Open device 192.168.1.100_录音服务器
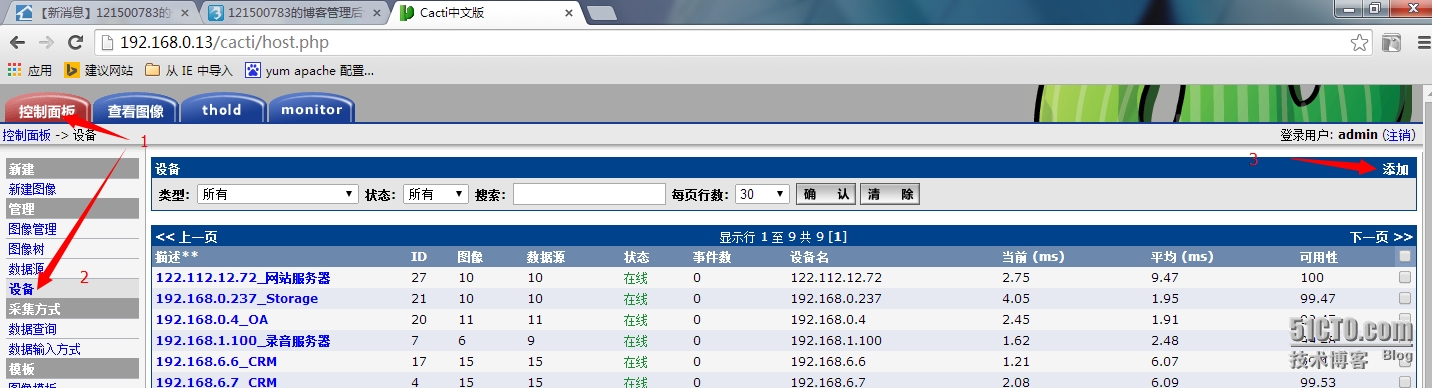 tap(243, 341)
